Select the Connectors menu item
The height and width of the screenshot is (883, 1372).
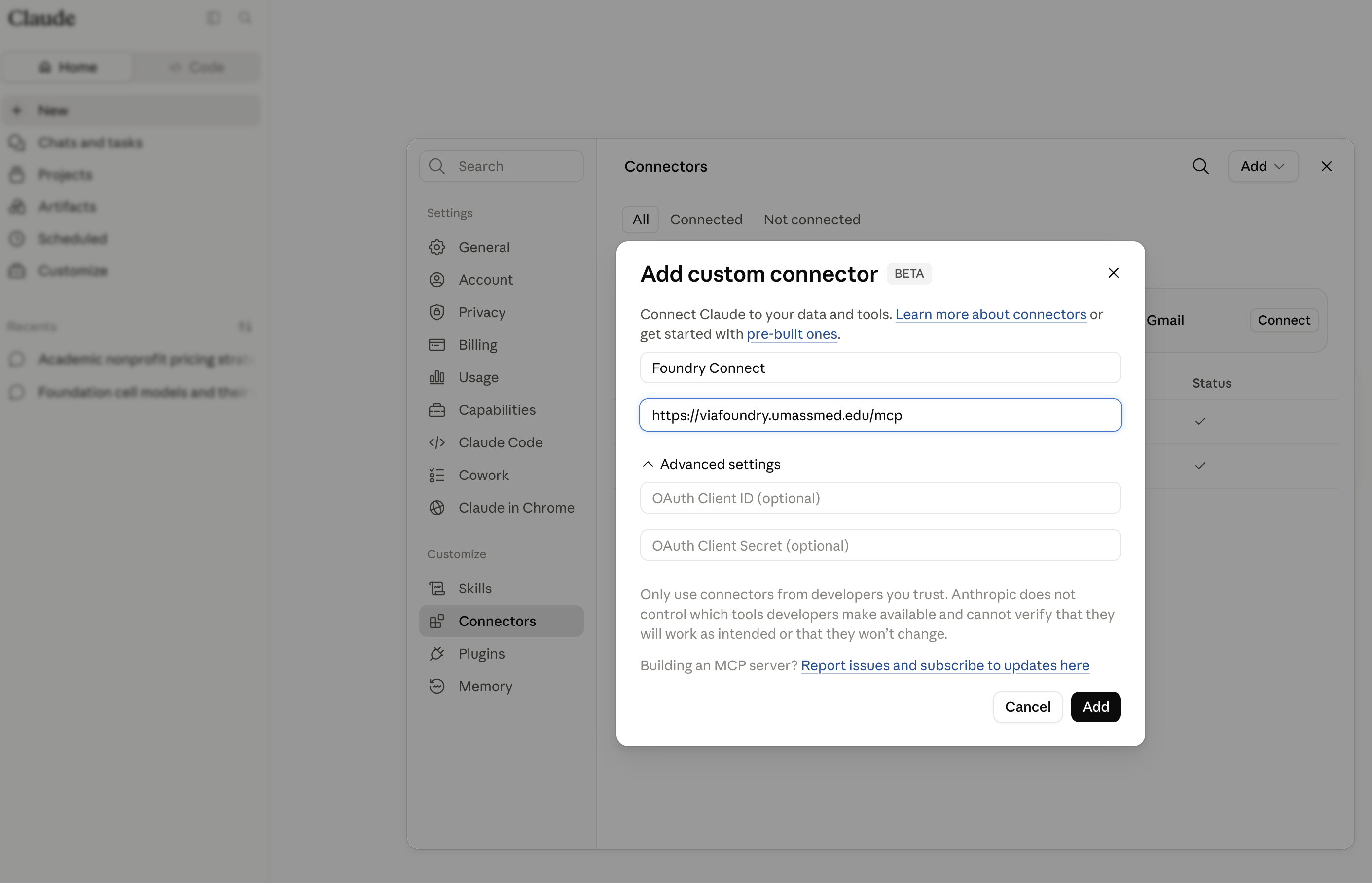click(501, 621)
